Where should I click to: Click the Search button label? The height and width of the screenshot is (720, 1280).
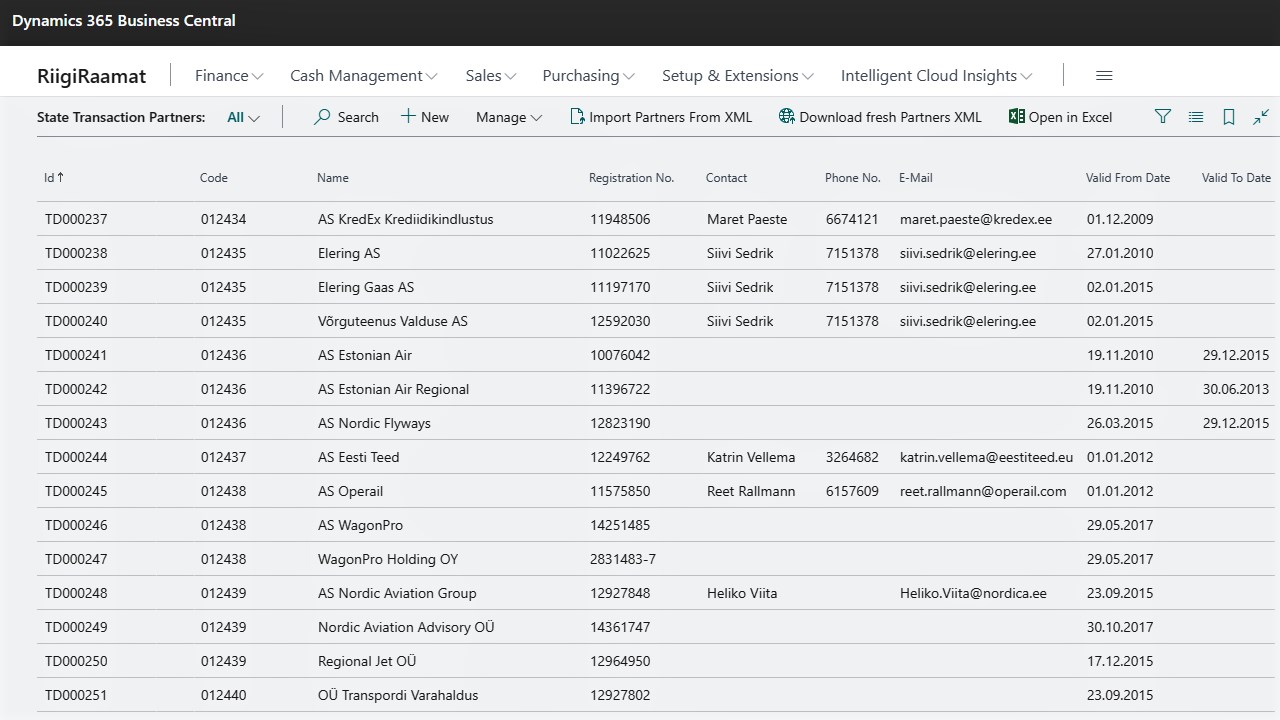tap(358, 117)
